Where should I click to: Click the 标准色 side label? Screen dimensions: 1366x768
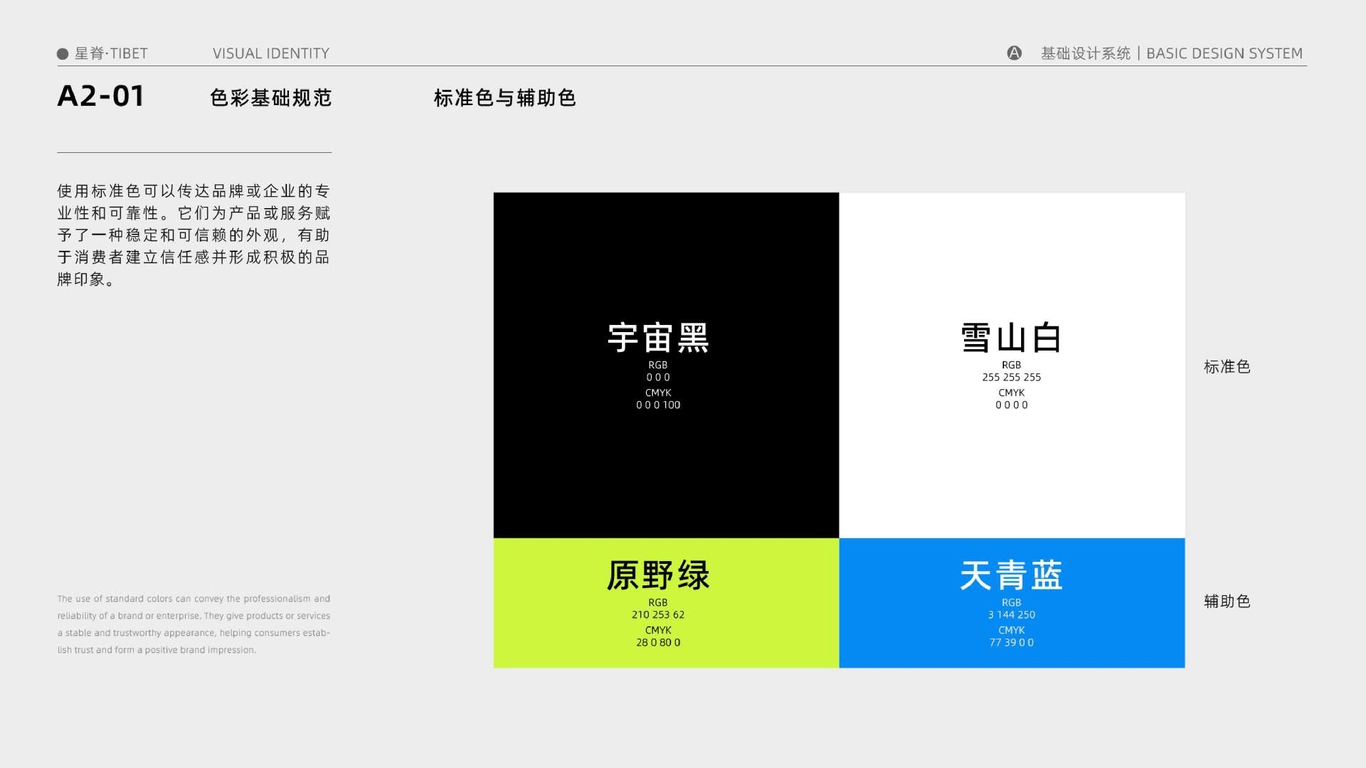coord(1227,367)
